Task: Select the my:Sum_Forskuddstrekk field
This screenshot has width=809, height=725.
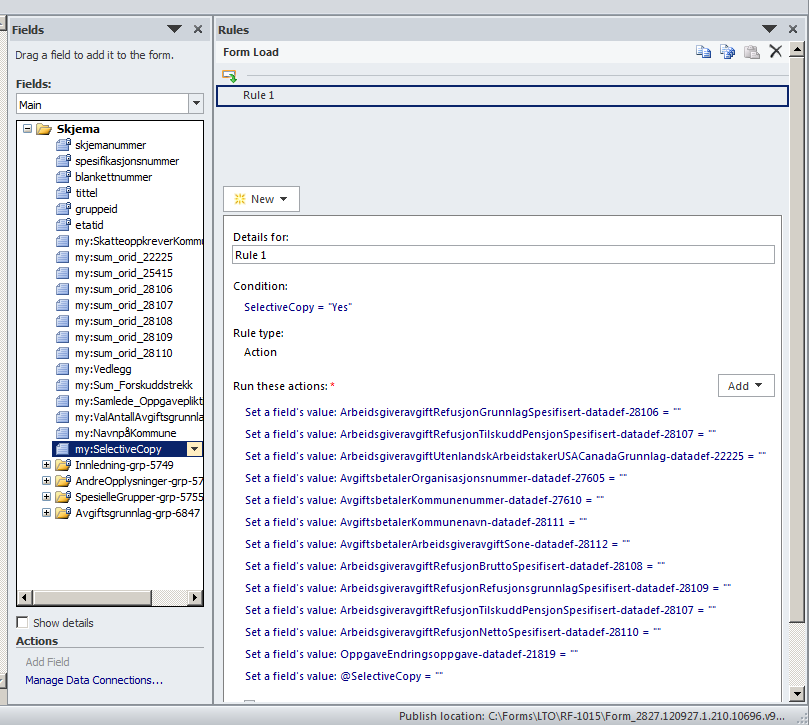Action: click(134, 385)
